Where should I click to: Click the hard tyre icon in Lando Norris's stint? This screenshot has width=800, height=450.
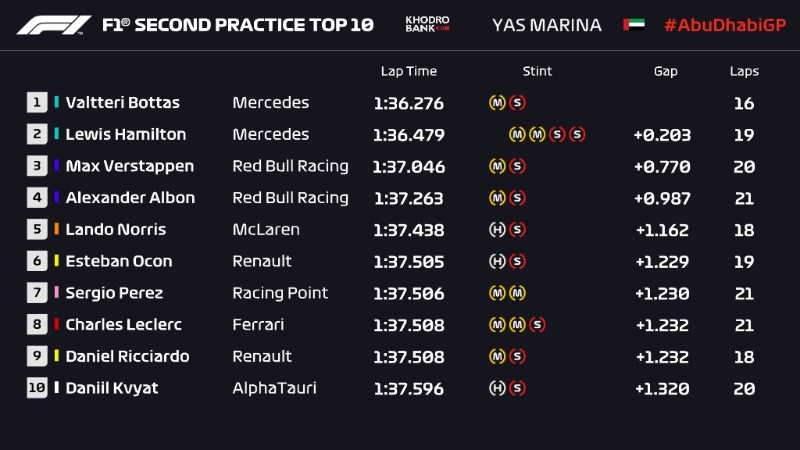tap(497, 230)
